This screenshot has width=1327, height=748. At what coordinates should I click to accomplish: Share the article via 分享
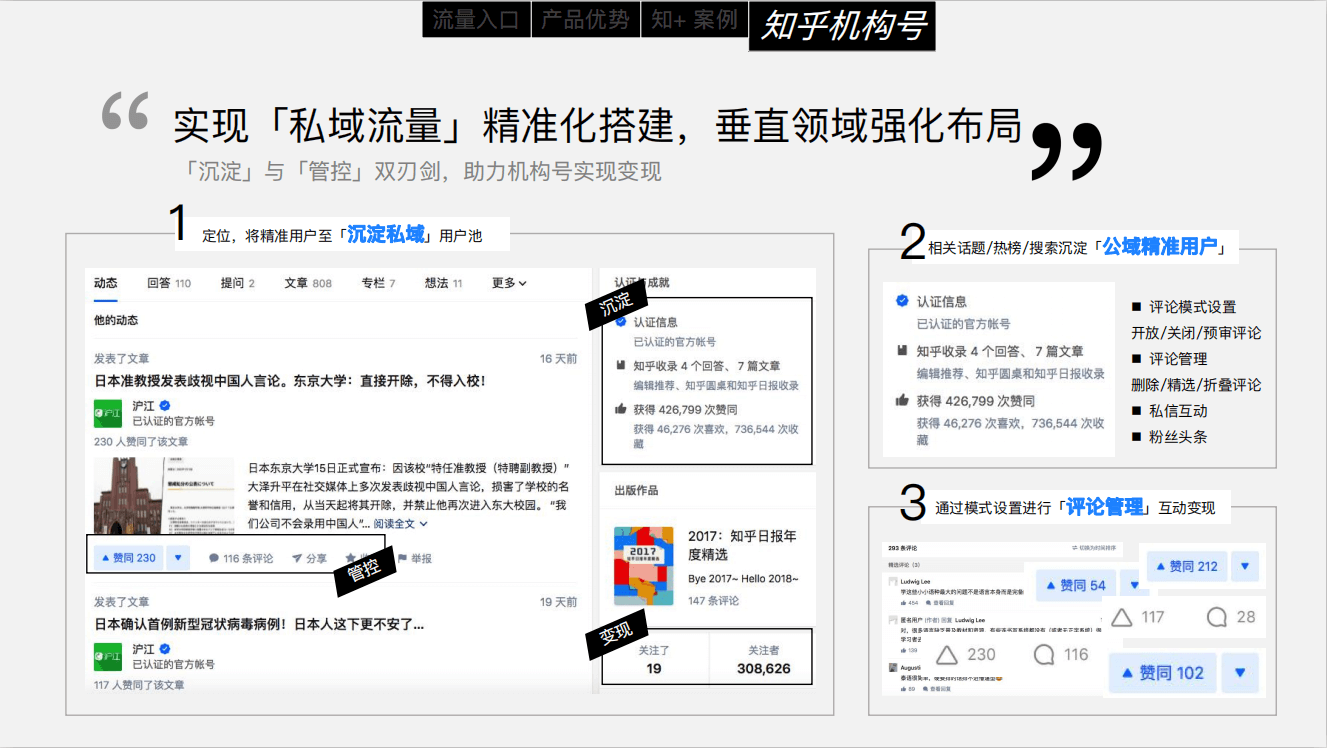pos(309,558)
